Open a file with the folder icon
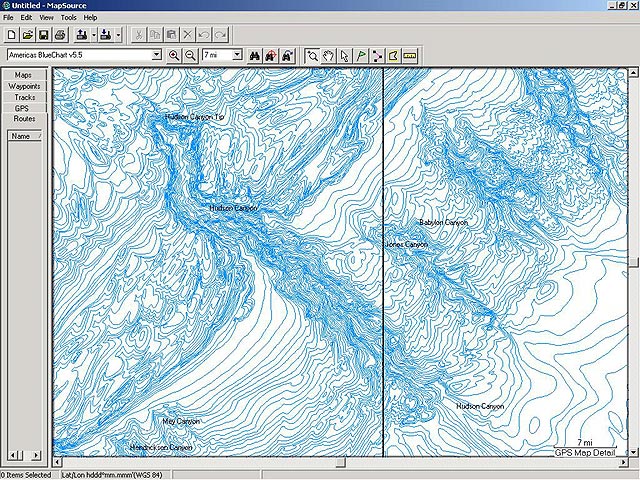 [x=27, y=35]
